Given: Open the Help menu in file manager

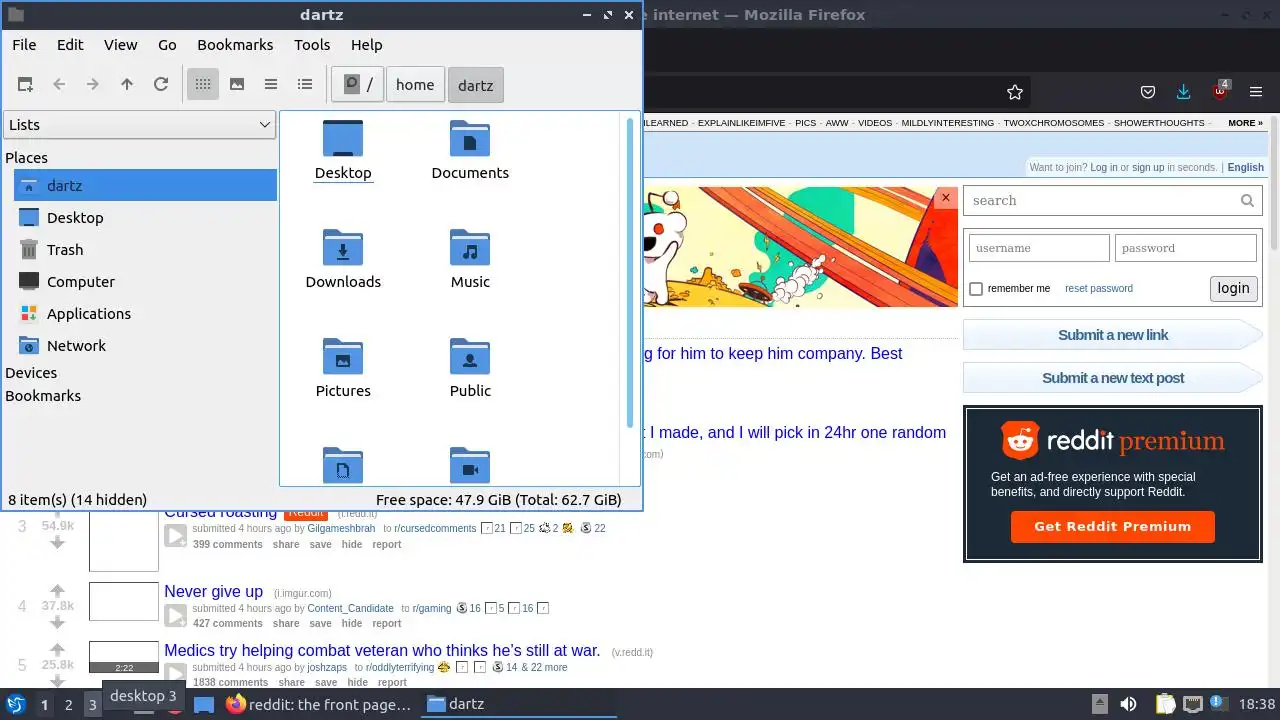Looking at the screenshot, I should pyautogui.click(x=366, y=45).
